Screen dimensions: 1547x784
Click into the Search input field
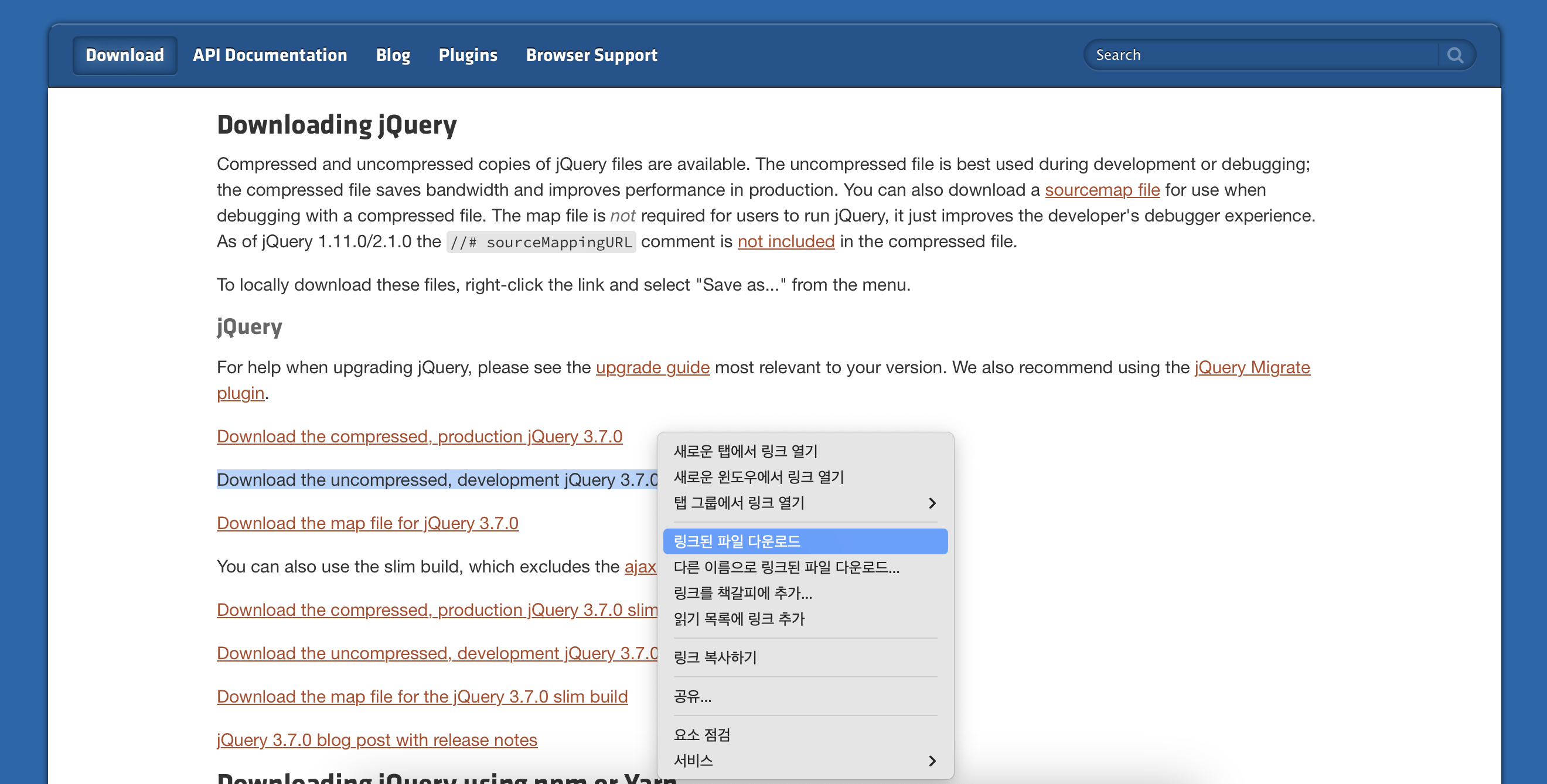[x=1261, y=55]
